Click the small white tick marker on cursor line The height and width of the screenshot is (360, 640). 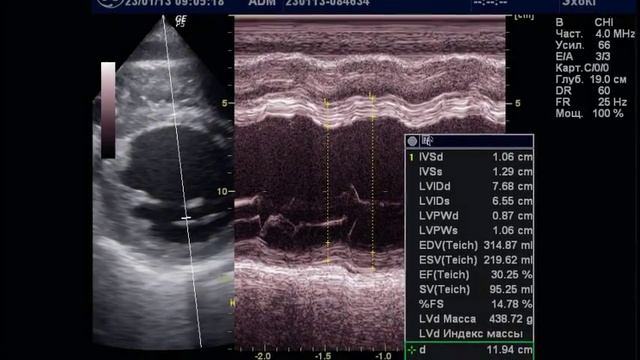click(x=186, y=218)
